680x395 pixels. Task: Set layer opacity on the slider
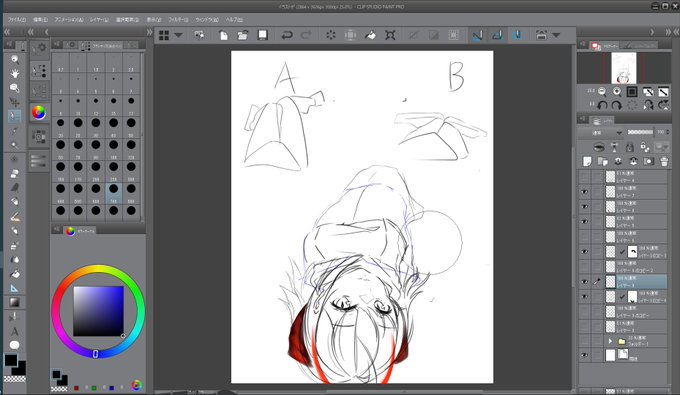coord(641,132)
